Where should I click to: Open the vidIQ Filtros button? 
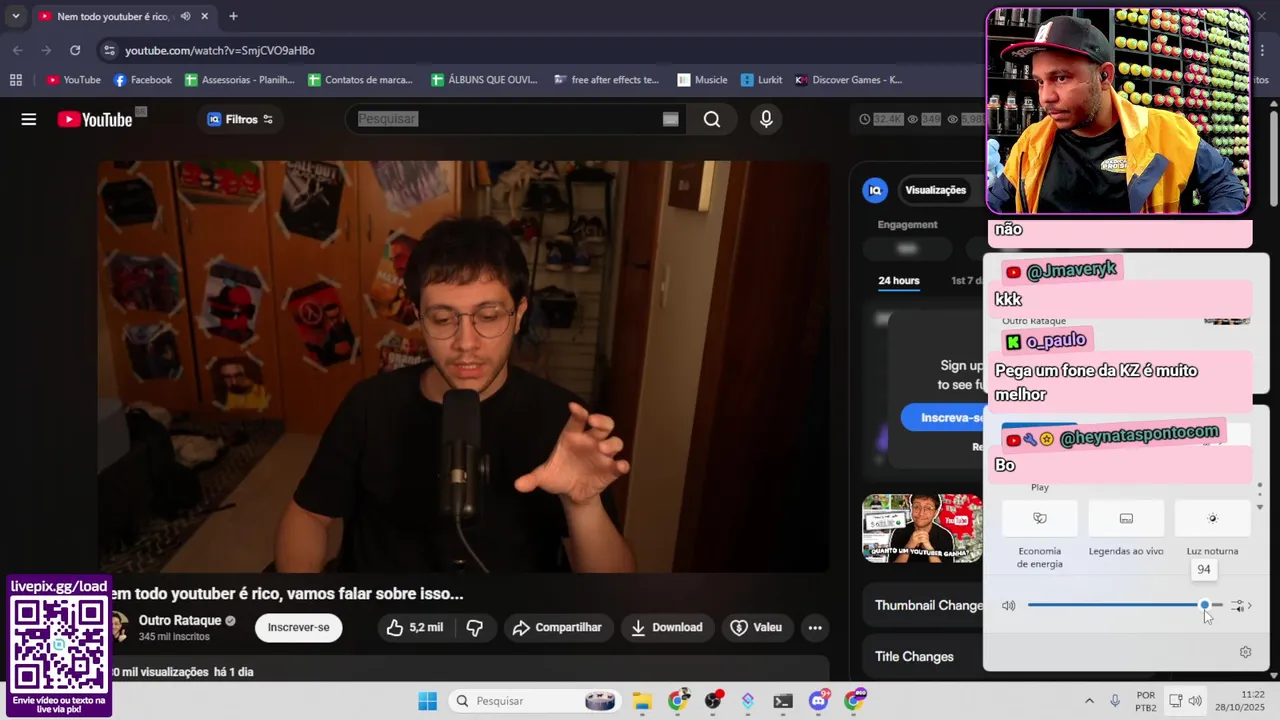point(240,119)
